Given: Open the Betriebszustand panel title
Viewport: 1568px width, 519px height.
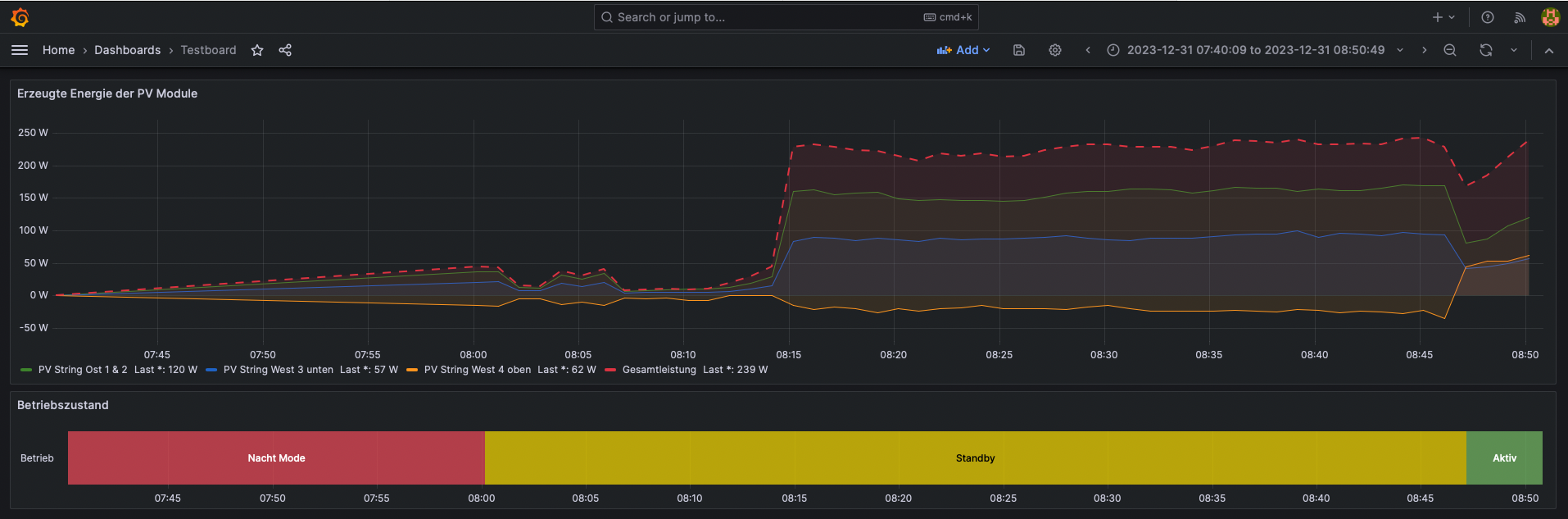Looking at the screenshot, I should tap(63, 405).
